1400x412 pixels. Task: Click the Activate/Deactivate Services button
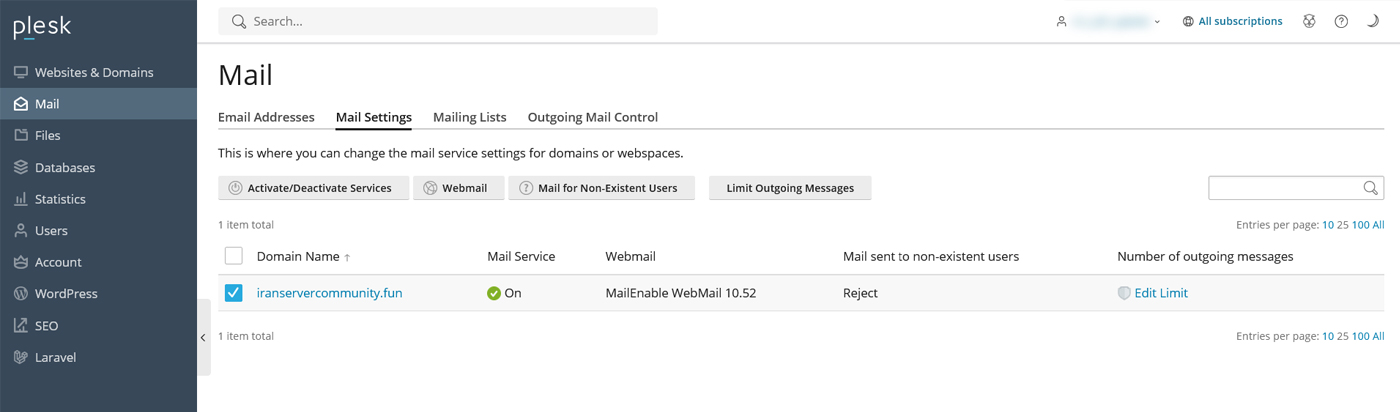tap(313, 188)
